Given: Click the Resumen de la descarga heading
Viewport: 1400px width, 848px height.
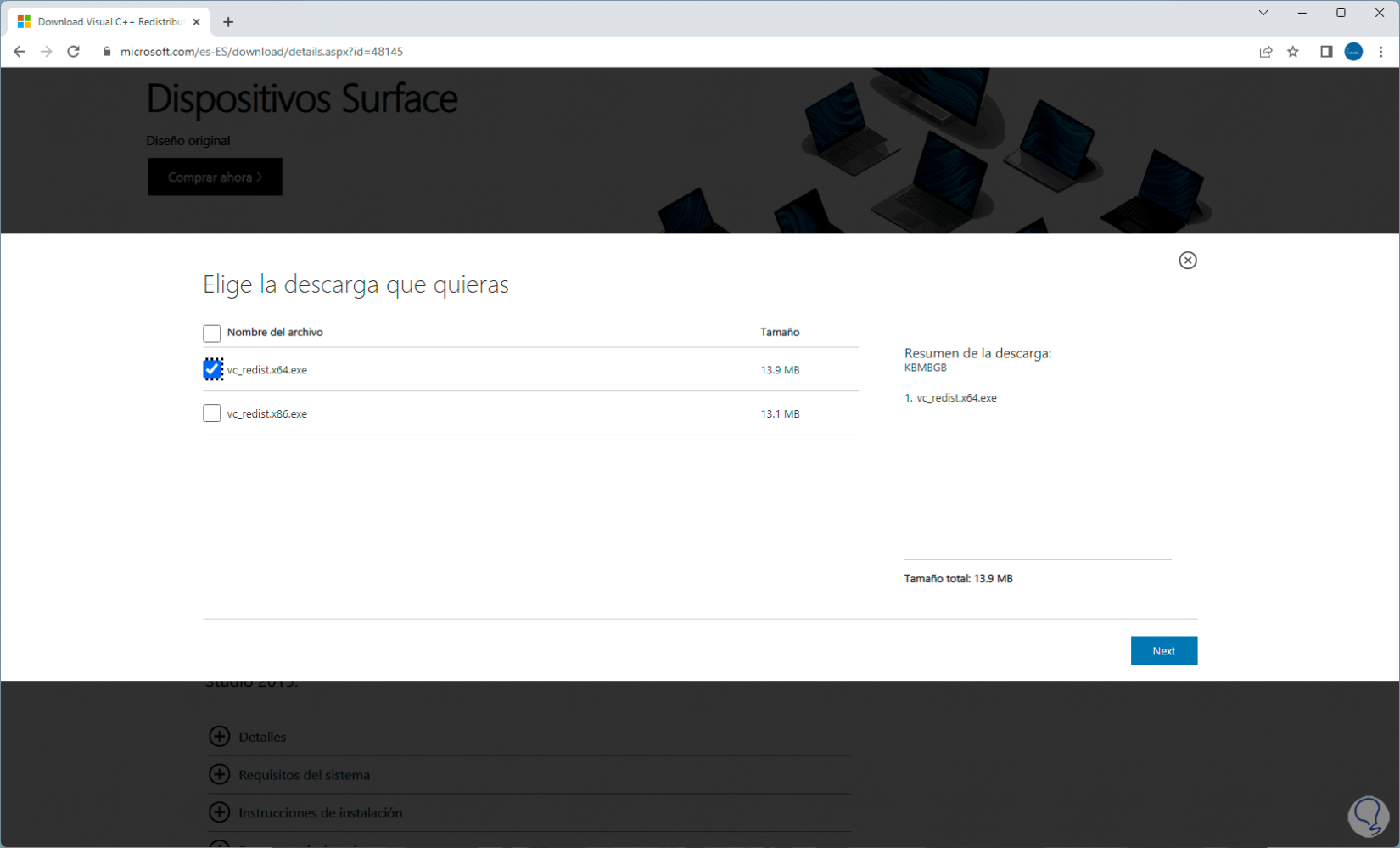Looking at the screenshot, I should (x=978, y=353).
